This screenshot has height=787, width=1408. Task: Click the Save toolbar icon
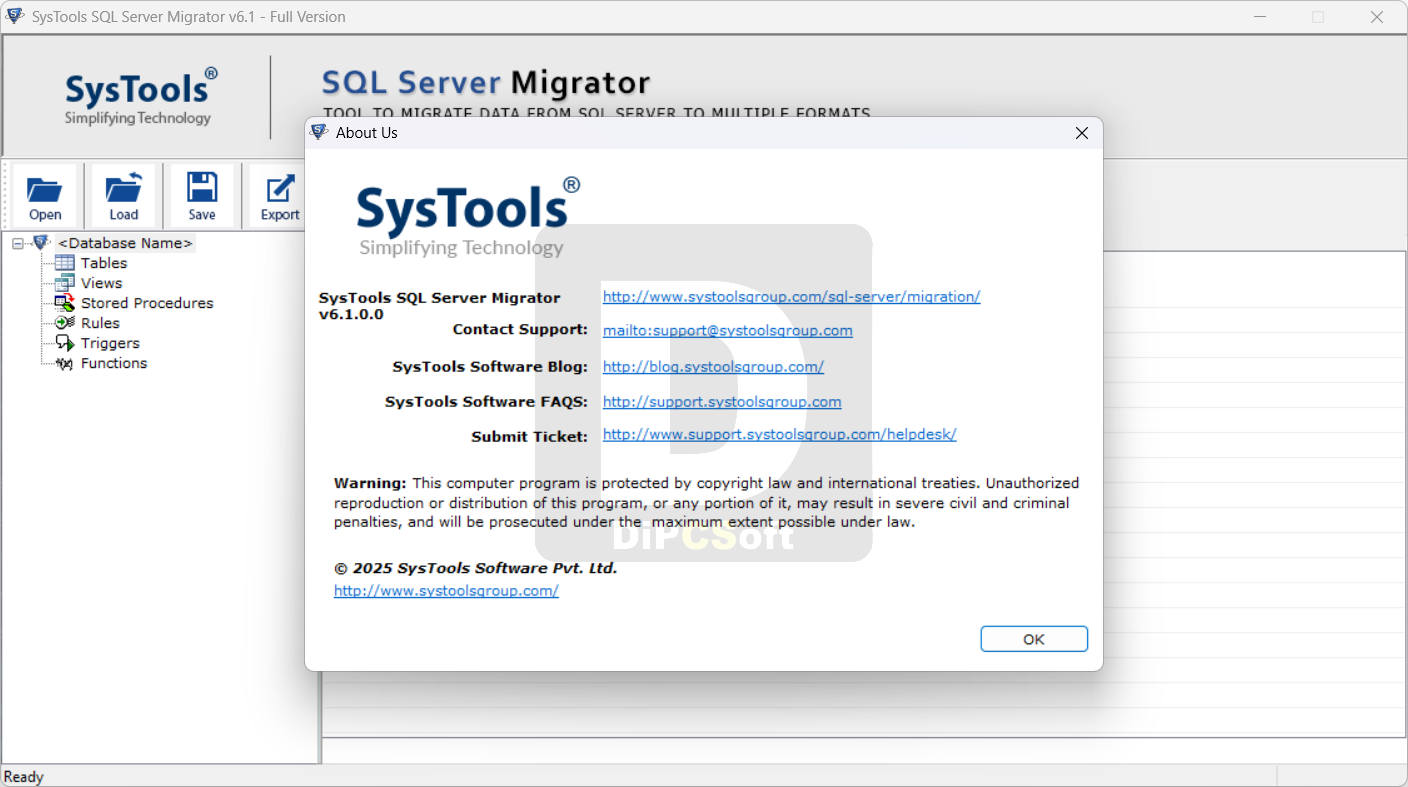tap(202, 187)
